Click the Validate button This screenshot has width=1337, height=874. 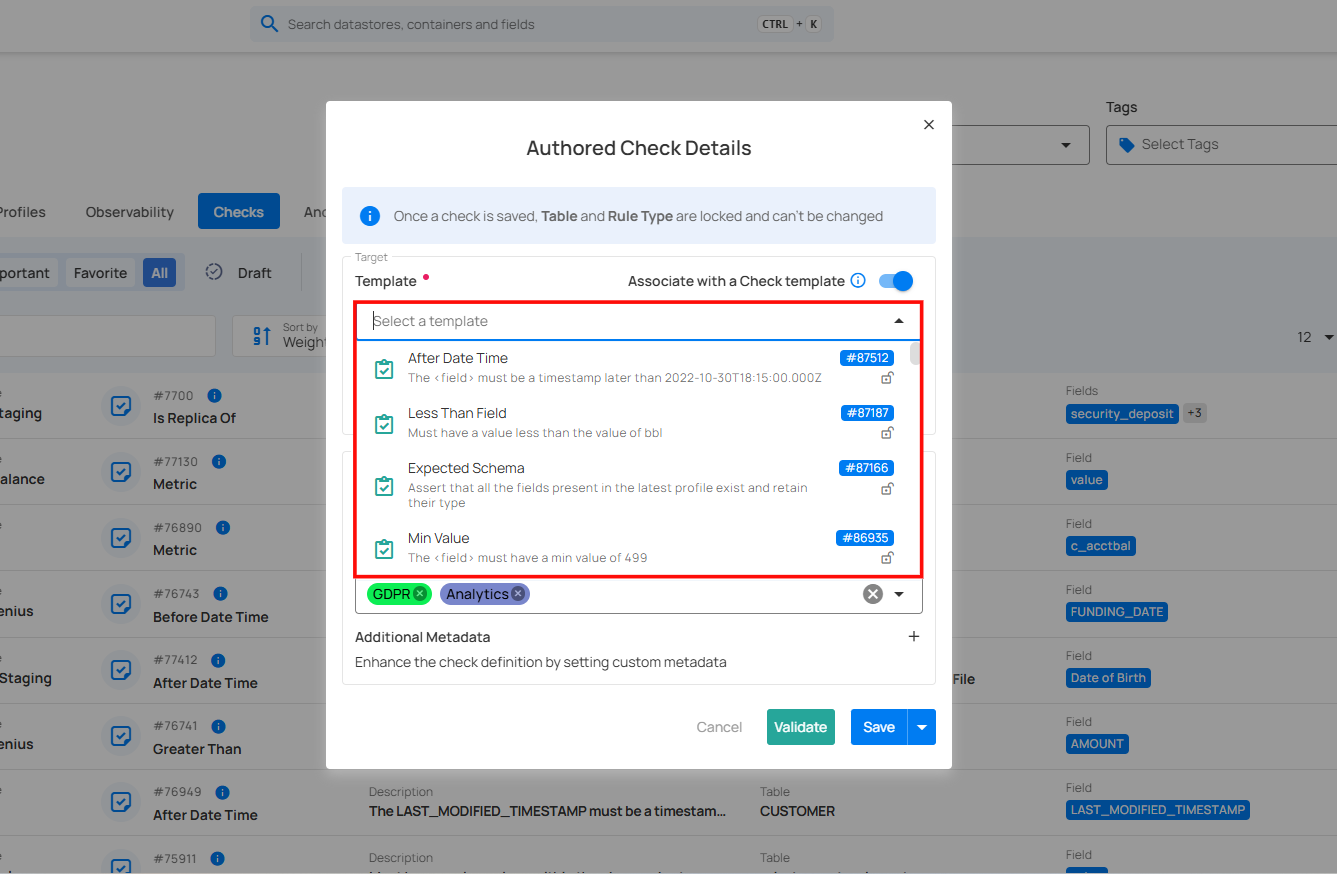801,727
